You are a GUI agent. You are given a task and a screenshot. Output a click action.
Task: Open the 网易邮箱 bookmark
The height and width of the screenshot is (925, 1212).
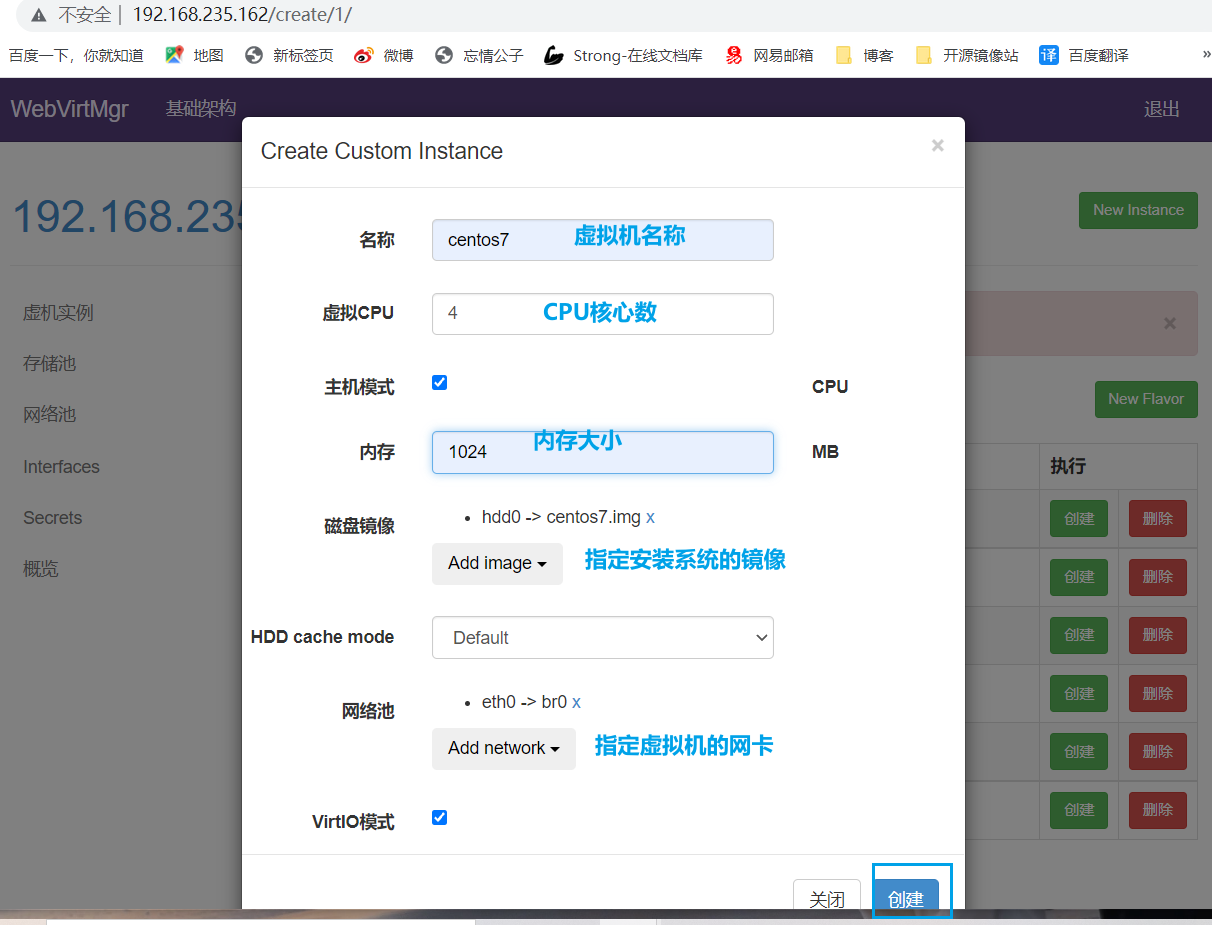coord(769,55)
